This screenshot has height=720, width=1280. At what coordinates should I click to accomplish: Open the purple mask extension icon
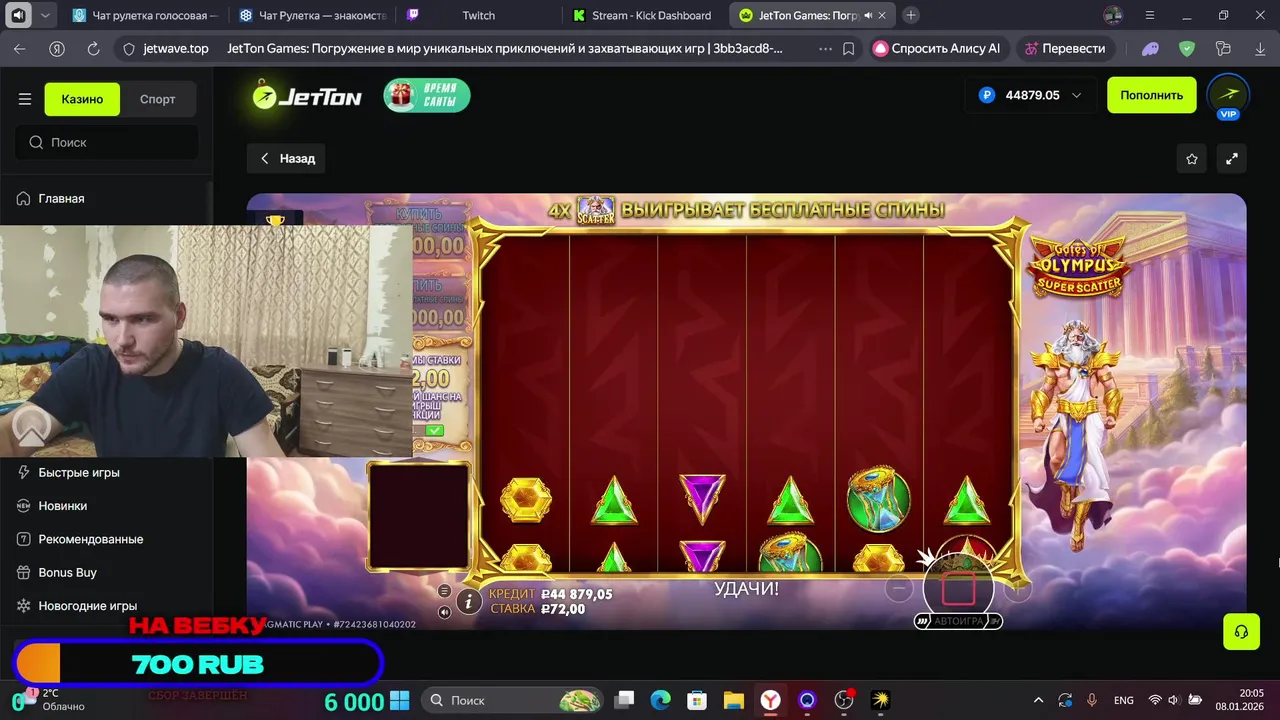[1150, 48]
